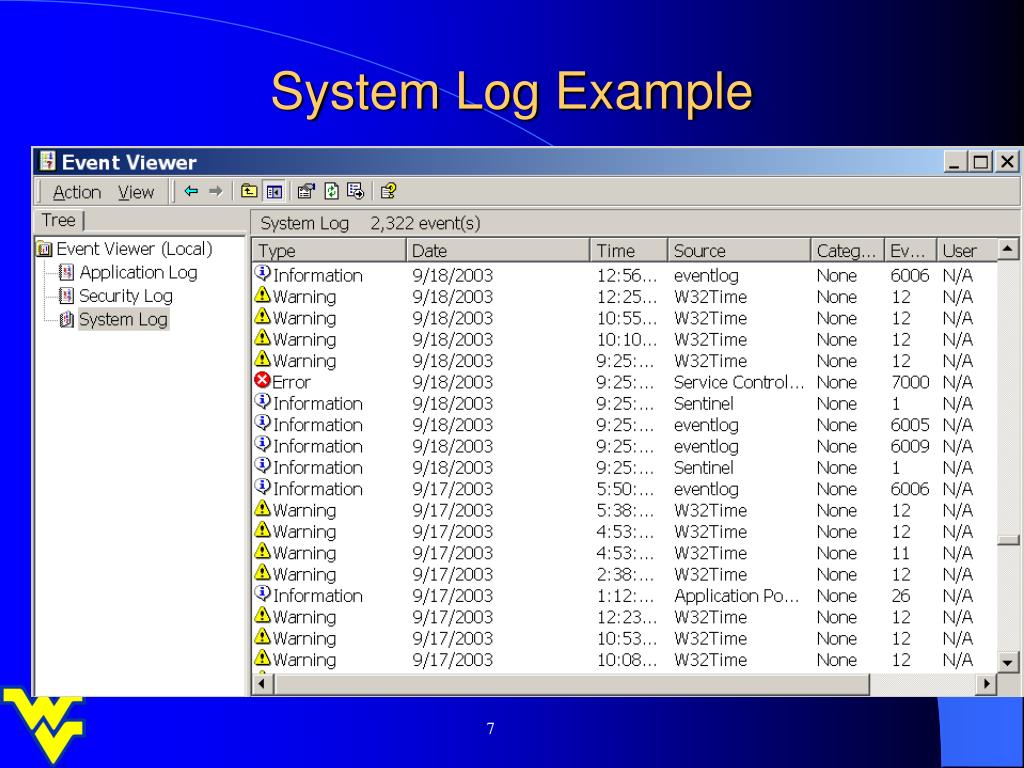Screen dimensions: 1024x768
Task: Click the vertical scrollbar down arrow
Action: (1008, 661)
